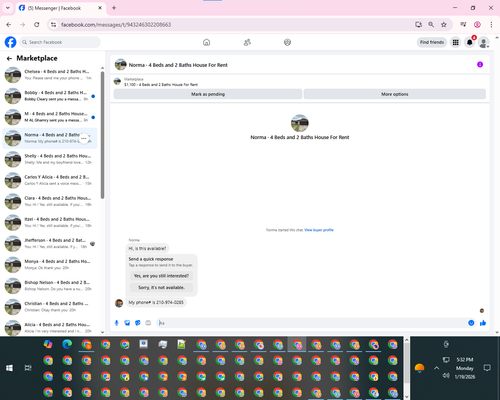
Task: Choose a sticker with the sticker icon
Action: (x=138, y=323)
